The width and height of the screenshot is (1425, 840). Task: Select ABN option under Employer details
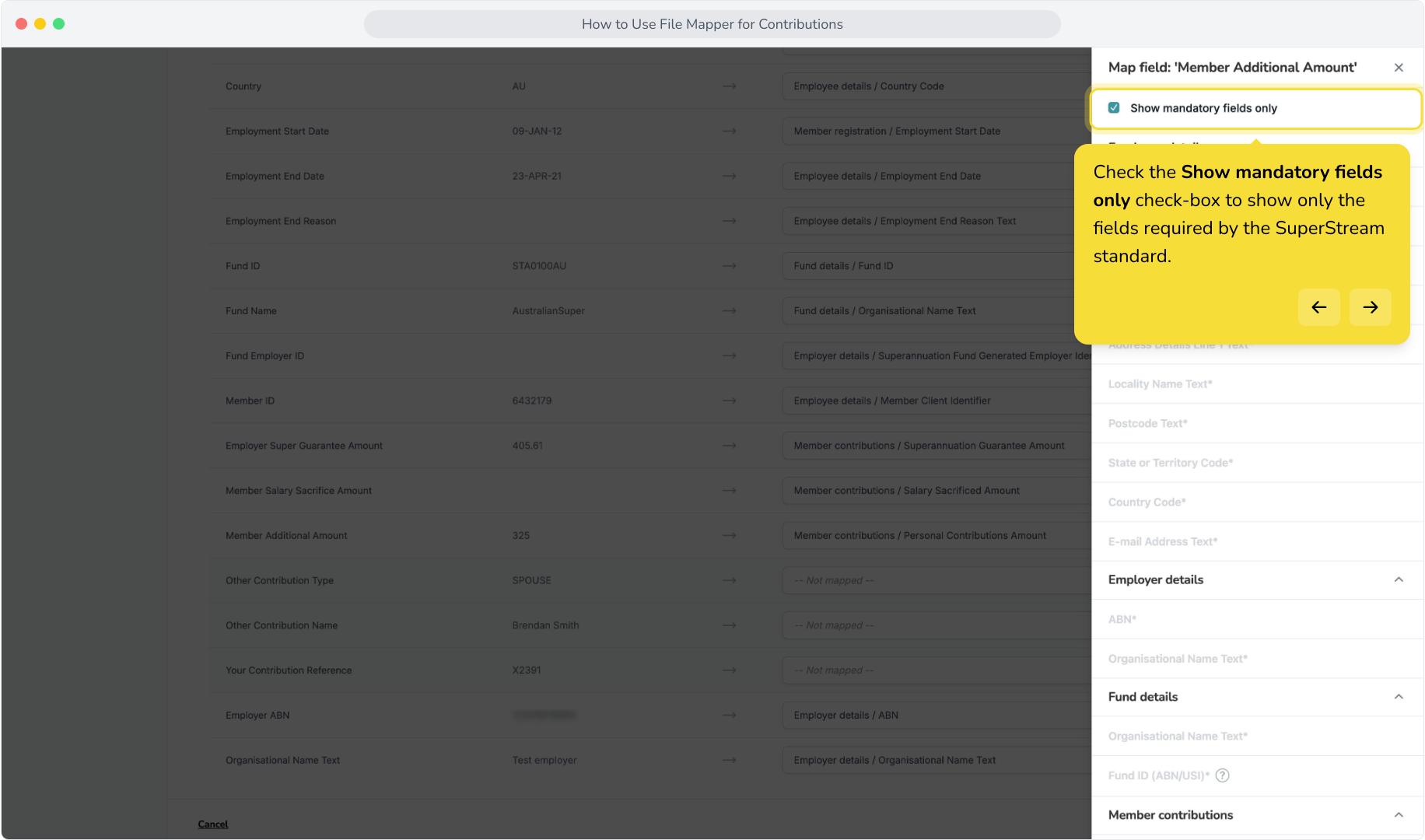point(1257,620)
